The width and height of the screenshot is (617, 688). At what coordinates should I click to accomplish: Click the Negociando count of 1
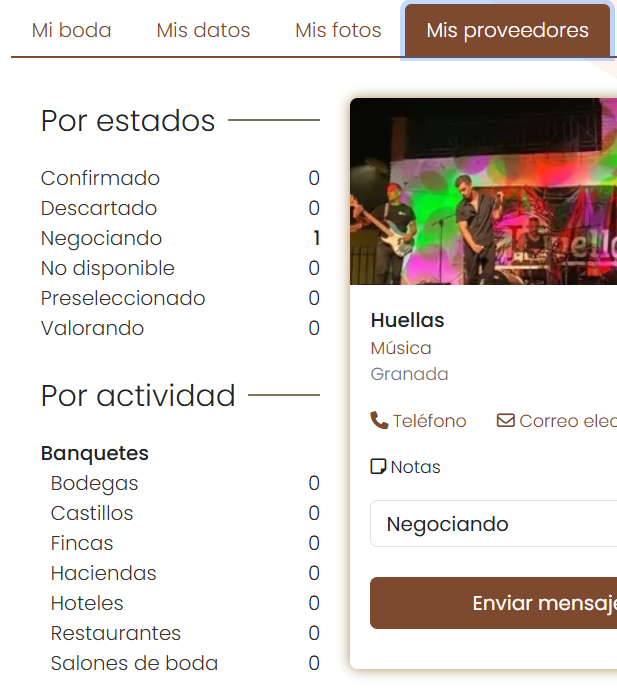tap(316, 238)
